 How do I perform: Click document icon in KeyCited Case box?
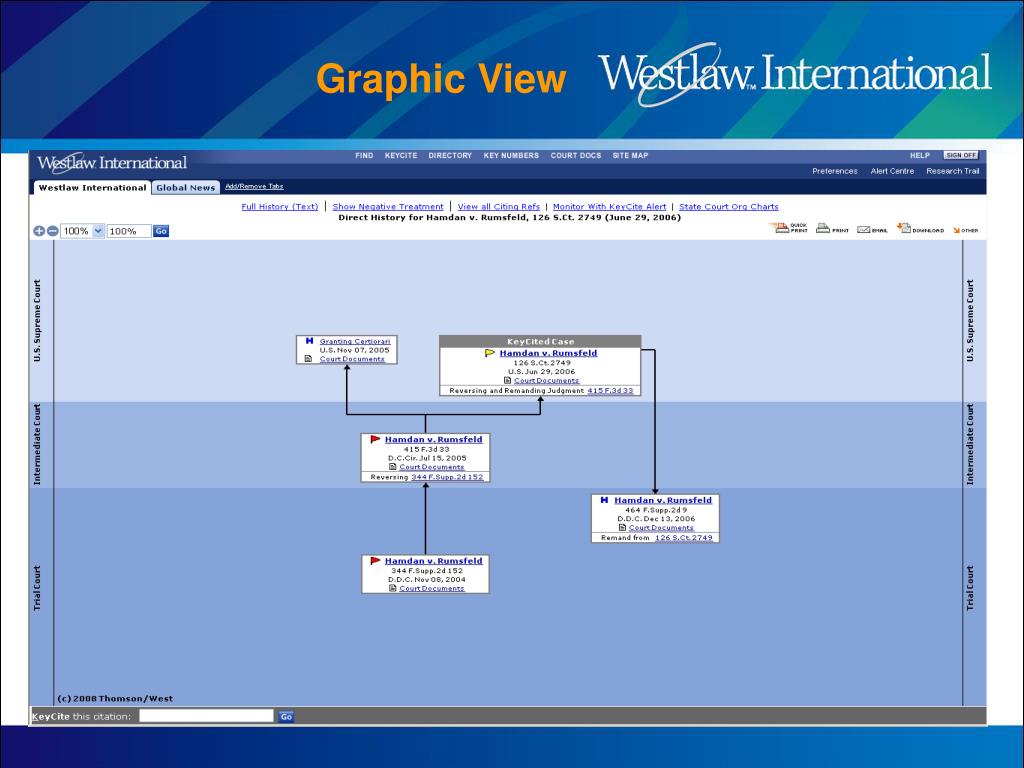507,380
